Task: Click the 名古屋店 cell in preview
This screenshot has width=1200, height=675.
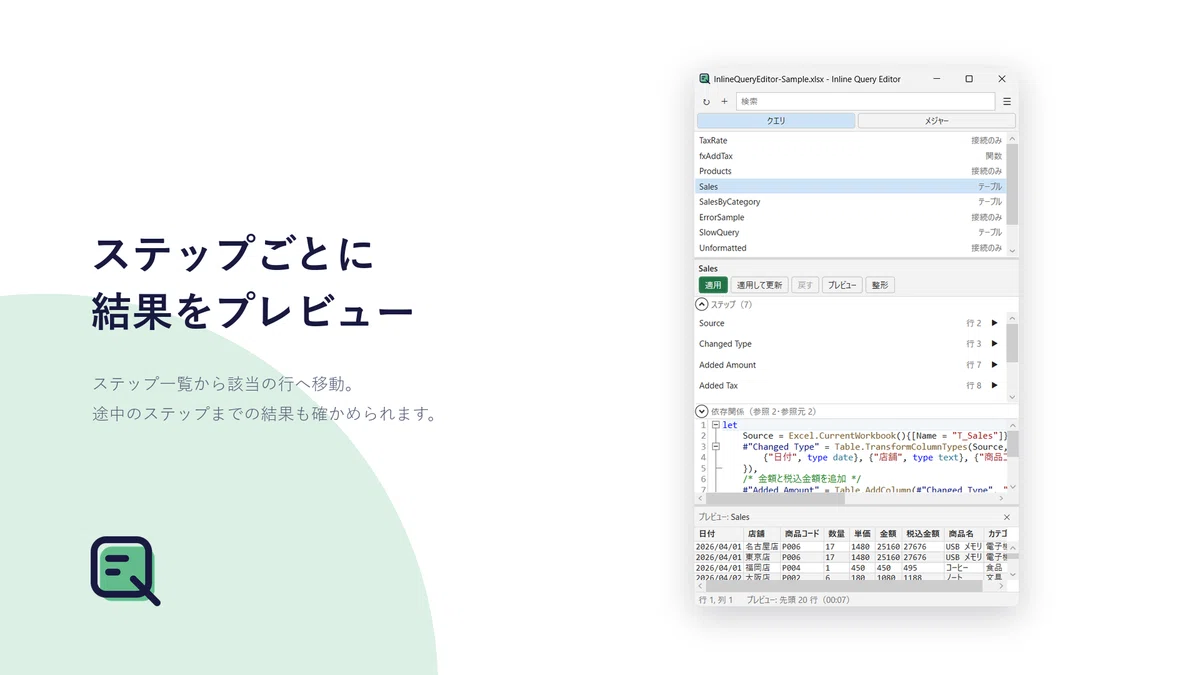Action: (x=762, y=547)
